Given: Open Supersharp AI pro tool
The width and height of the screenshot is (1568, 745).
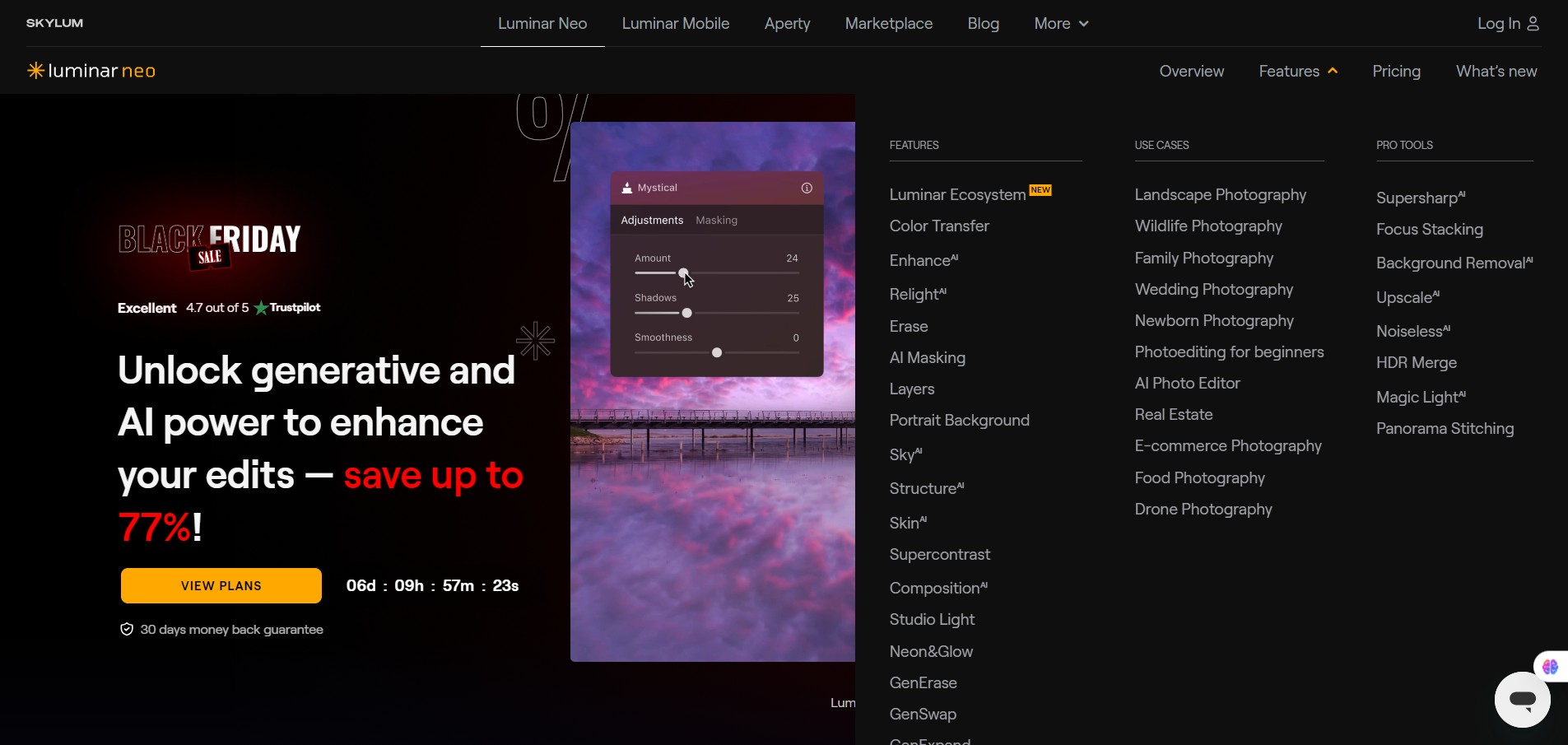Looking at the screenshot, I should point(1421,198).
